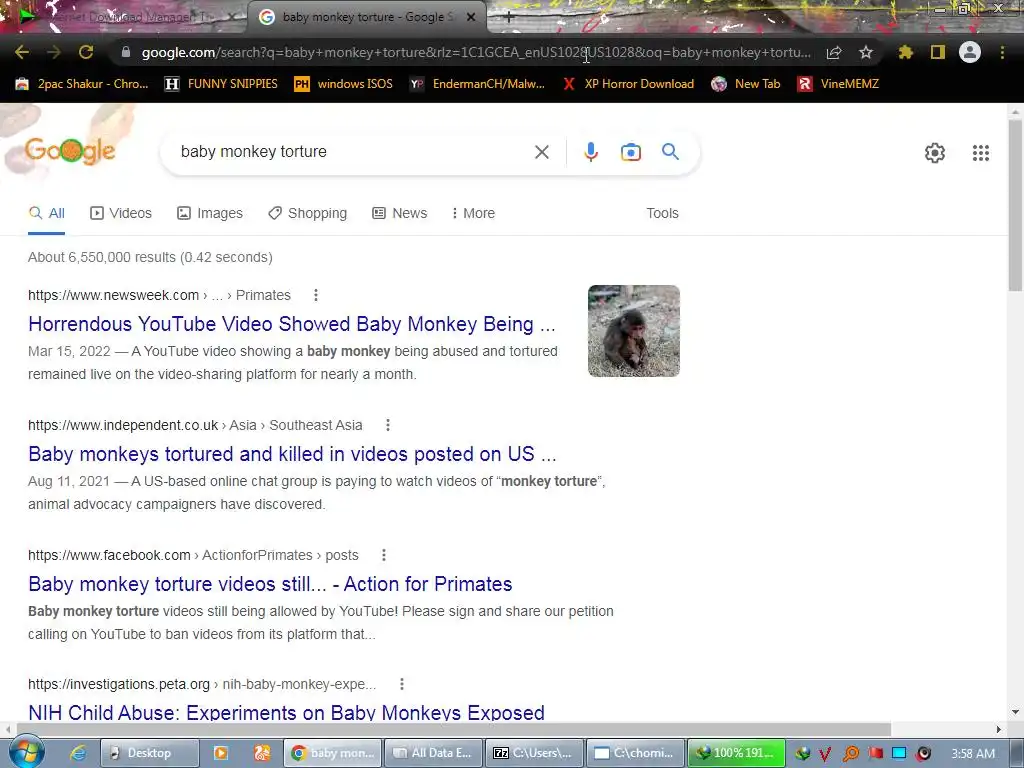1024x768 pixels.
Task: Switch to the News results tab
Action: tap(400, 214)
